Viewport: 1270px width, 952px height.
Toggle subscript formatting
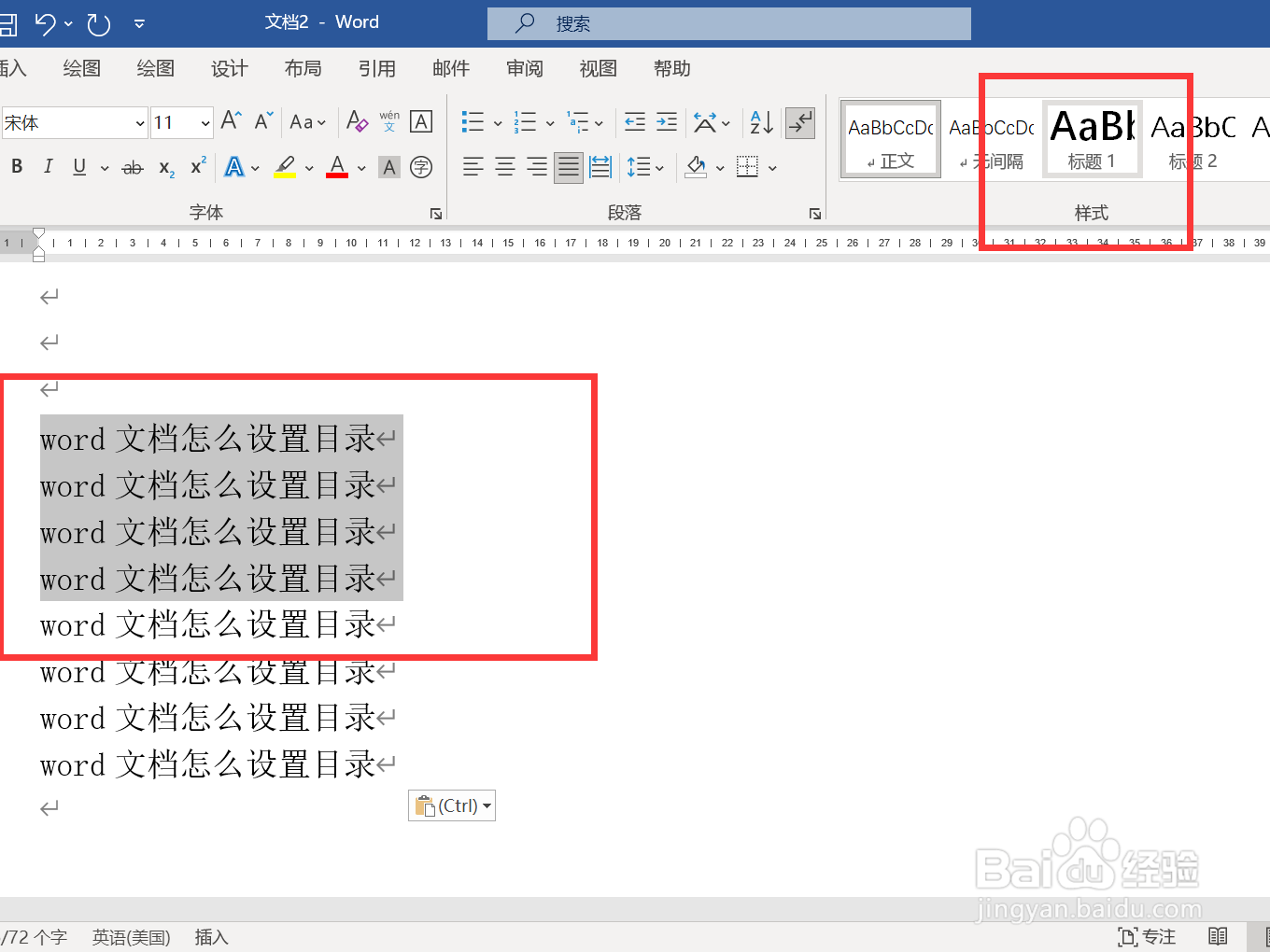[166, 168]
